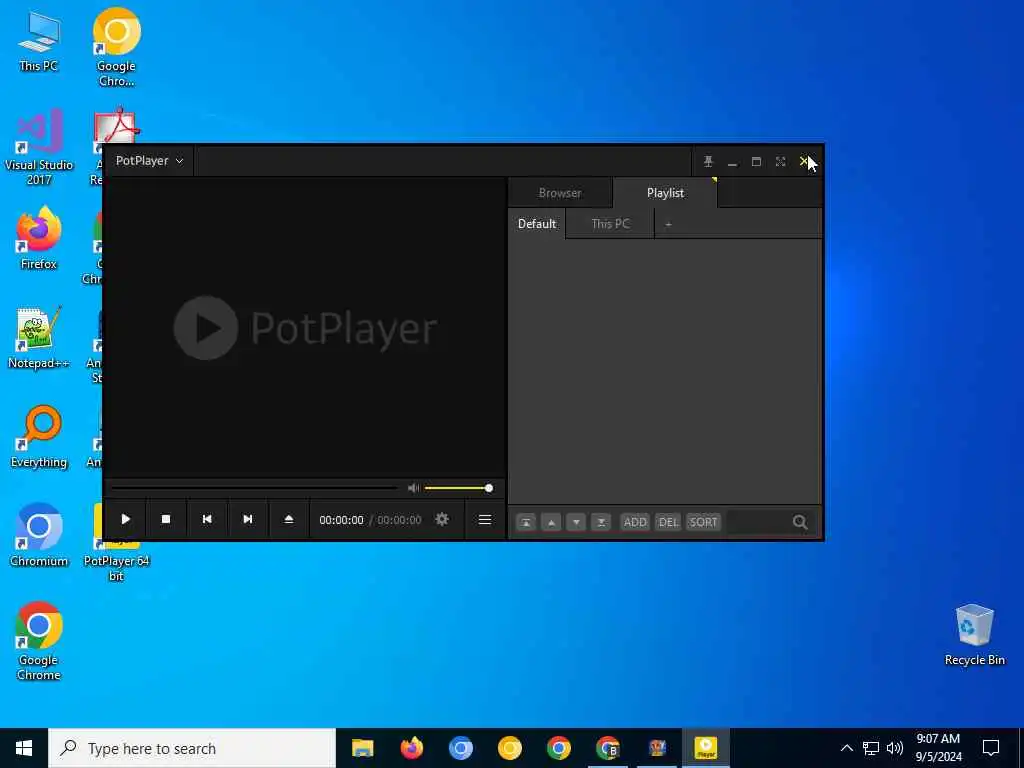Maximize the PotPlayer window
Screen dimensions: 1024x768
pyautogui.click(x=756, y=161)
